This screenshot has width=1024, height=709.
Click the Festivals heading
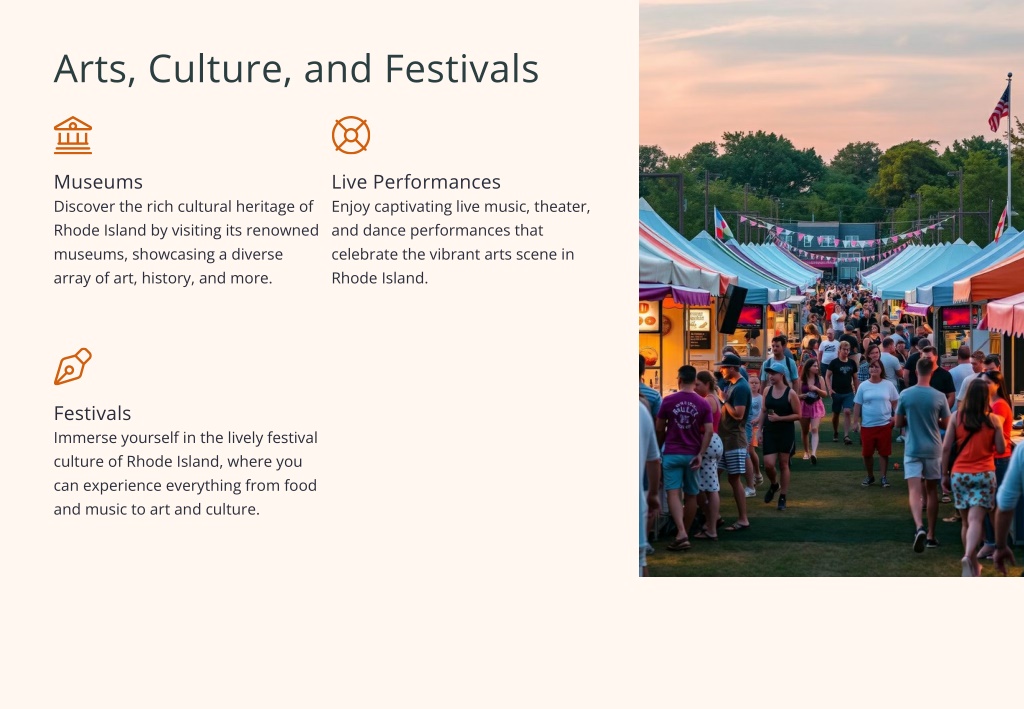tap(92, 413)
